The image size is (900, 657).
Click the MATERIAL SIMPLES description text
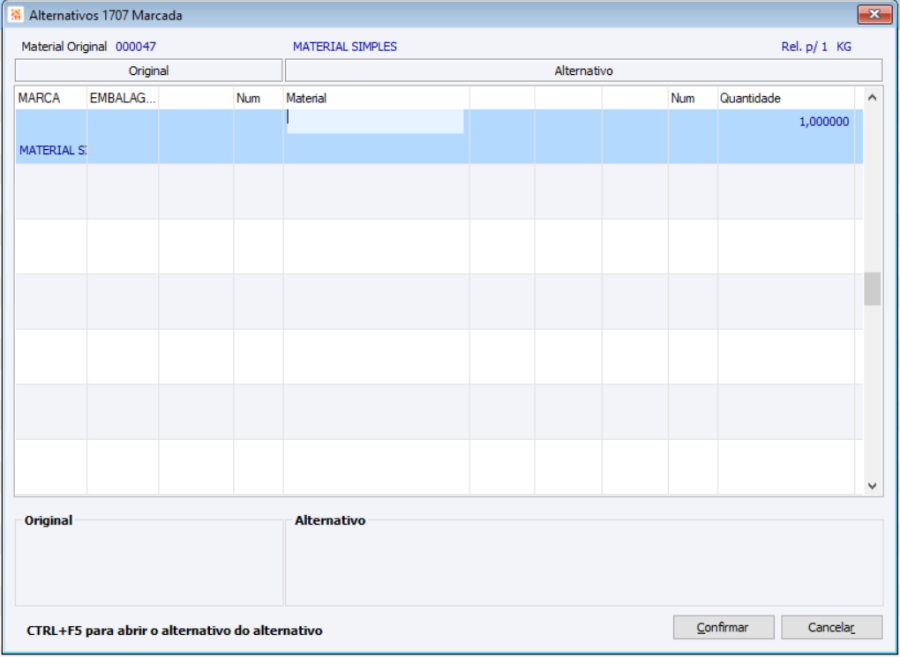pos(345,46)
